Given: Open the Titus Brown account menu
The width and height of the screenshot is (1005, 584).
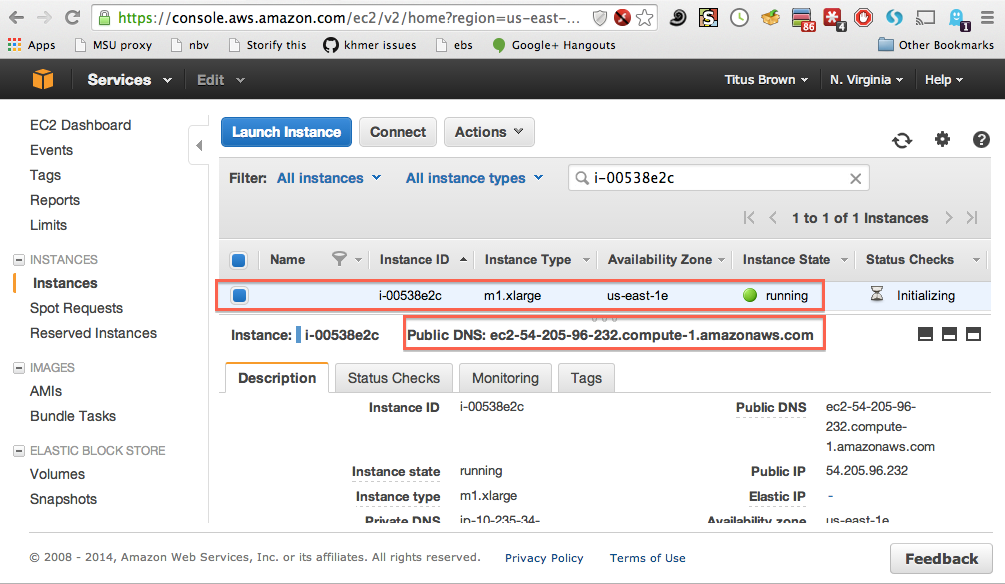Looking at the screenshot, I should coord(766,79).
